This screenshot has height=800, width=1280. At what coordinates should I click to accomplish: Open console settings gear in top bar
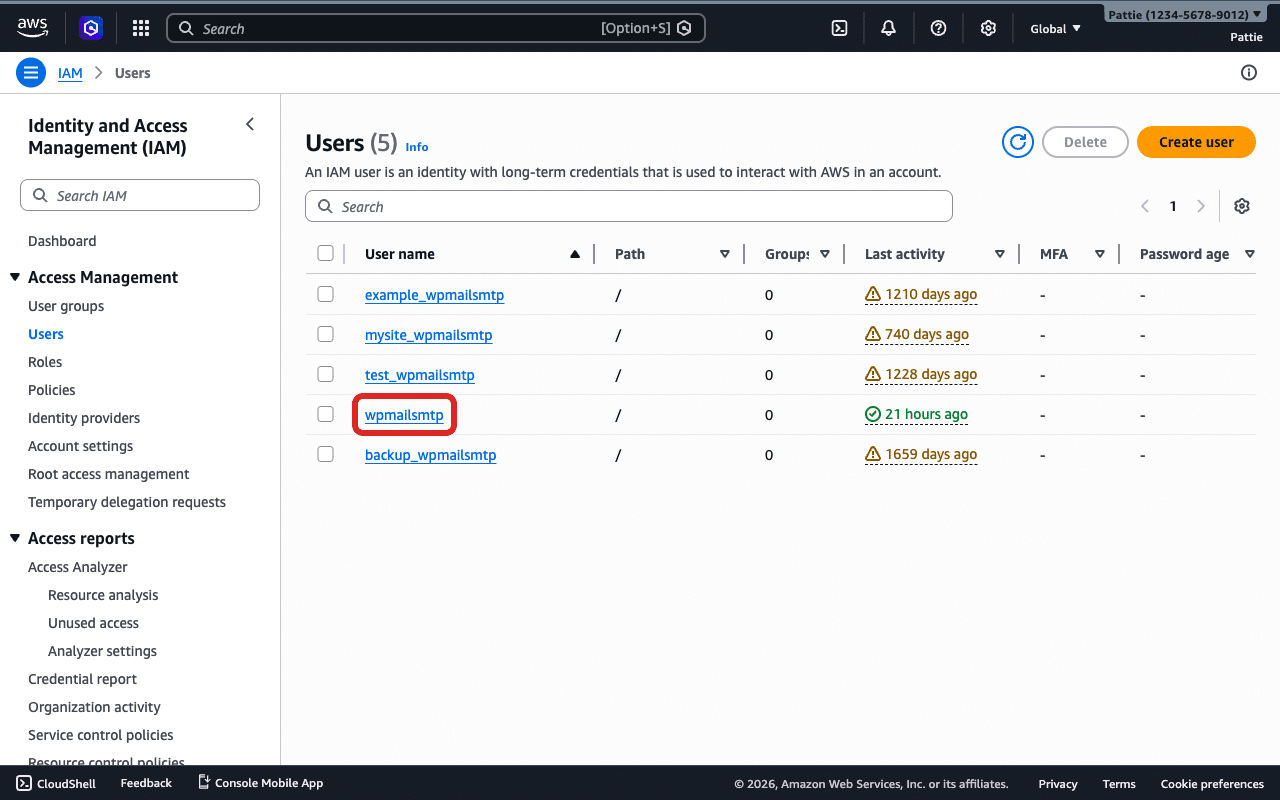pos(988,29)
